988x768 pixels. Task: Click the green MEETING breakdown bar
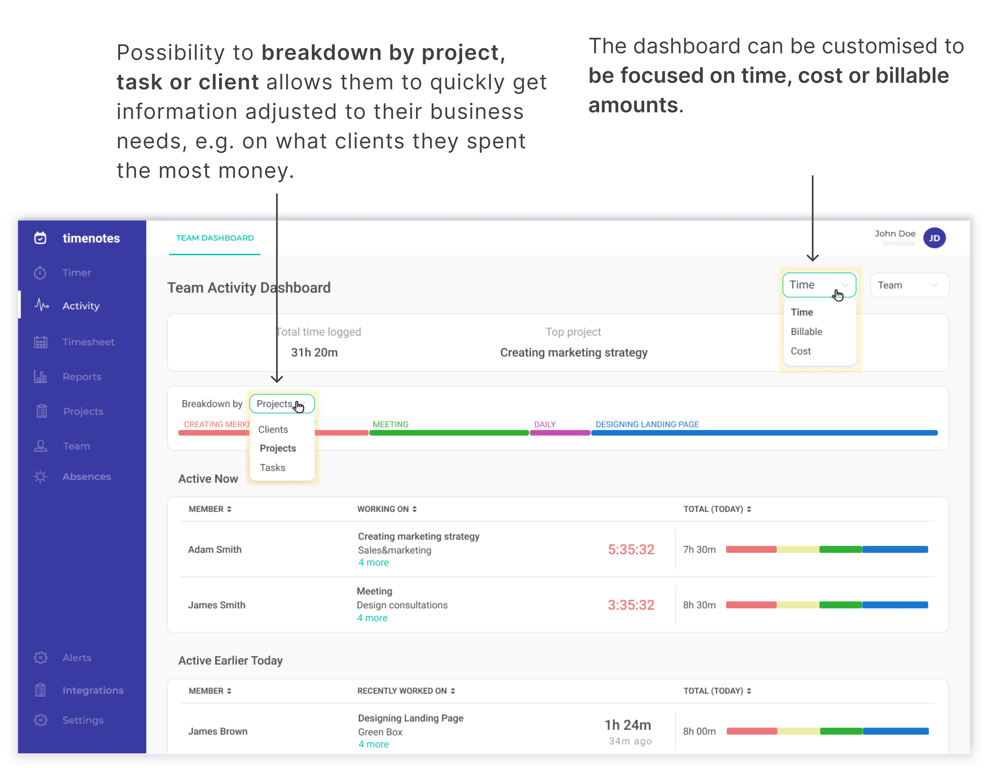(x=449, y=433)
